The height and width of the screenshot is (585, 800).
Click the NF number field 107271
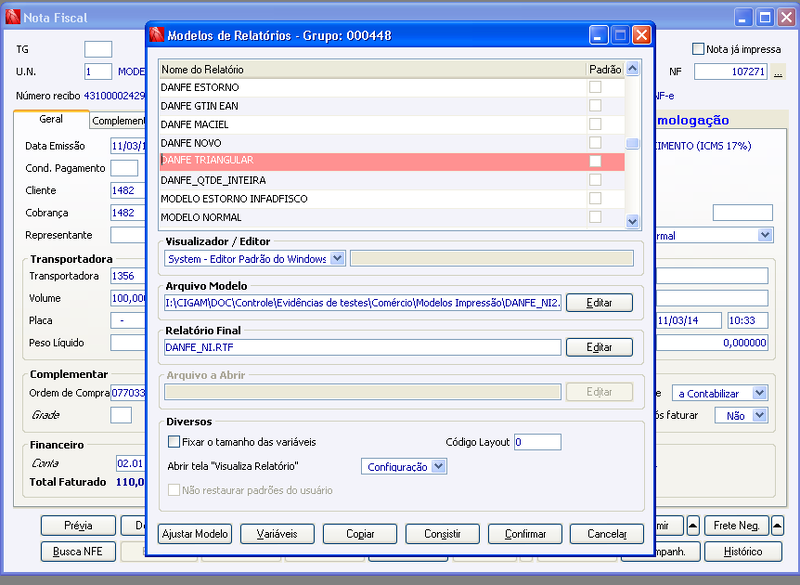(x=730, y=72)
